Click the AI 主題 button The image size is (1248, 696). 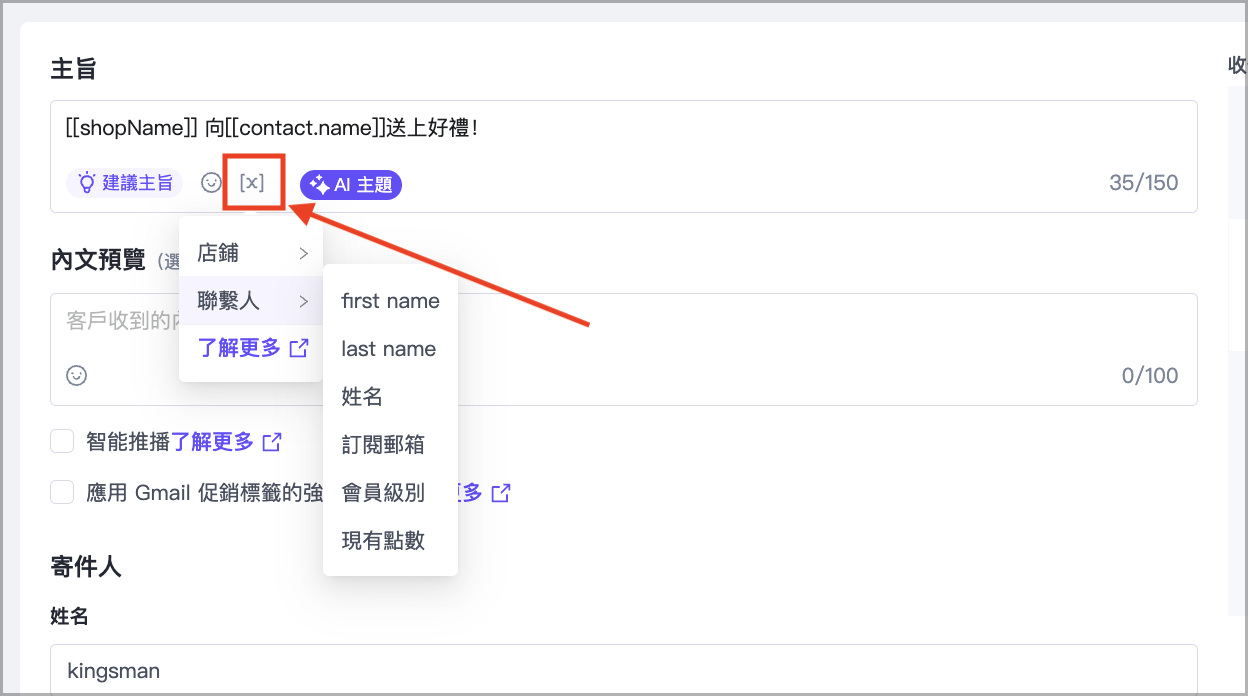[351, 184]
